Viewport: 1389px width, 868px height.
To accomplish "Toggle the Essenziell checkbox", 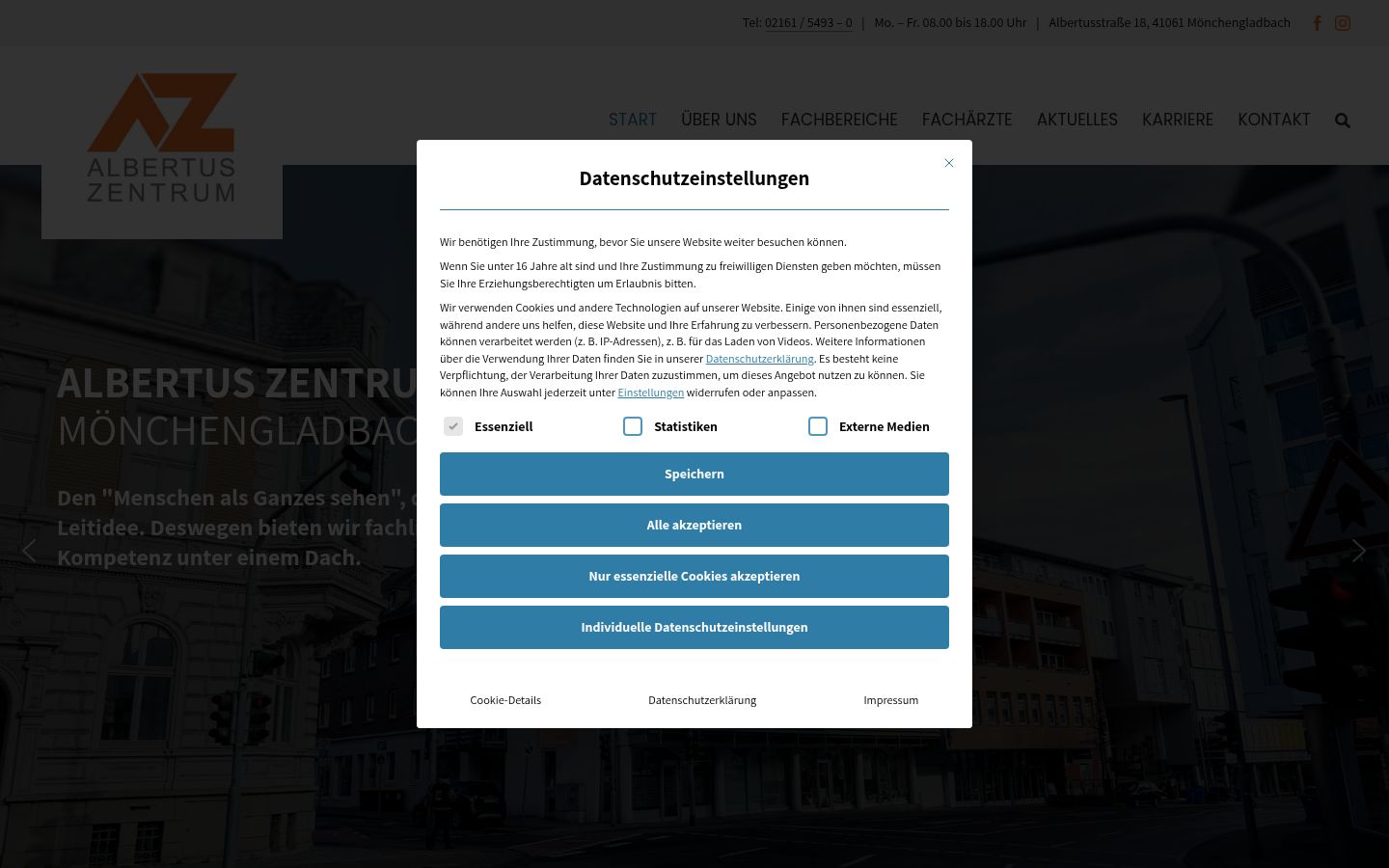I will [x=453, y=426].
